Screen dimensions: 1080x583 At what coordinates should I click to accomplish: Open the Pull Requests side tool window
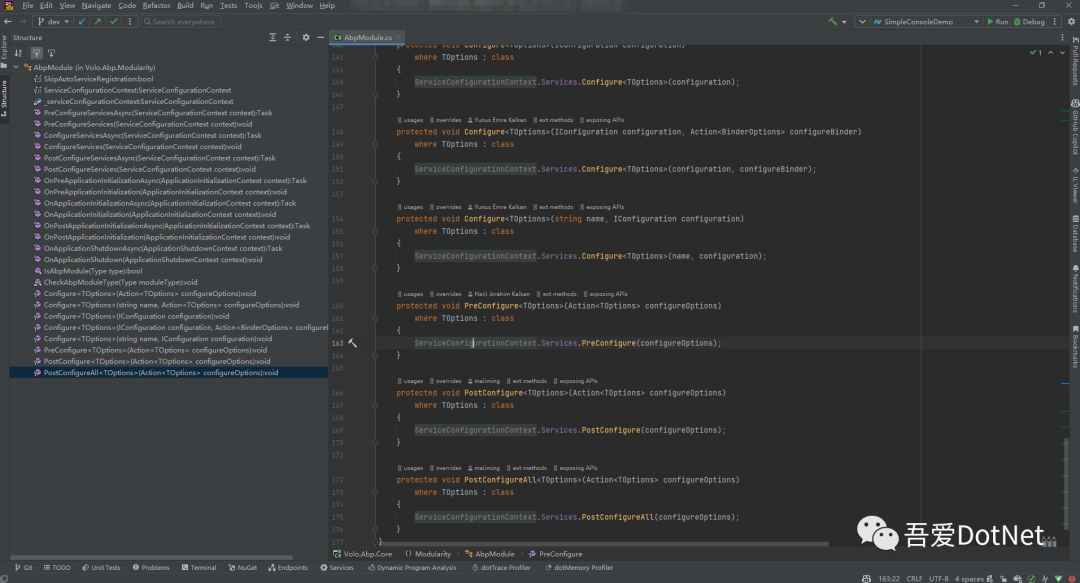[x=1074, y=61]
